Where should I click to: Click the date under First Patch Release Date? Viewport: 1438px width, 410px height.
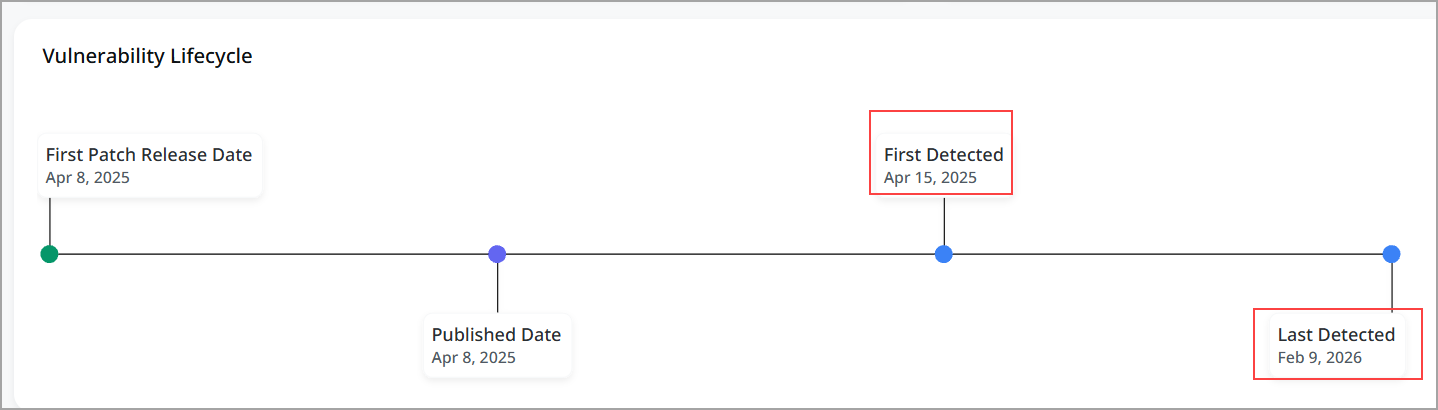[x=88, y=178]
